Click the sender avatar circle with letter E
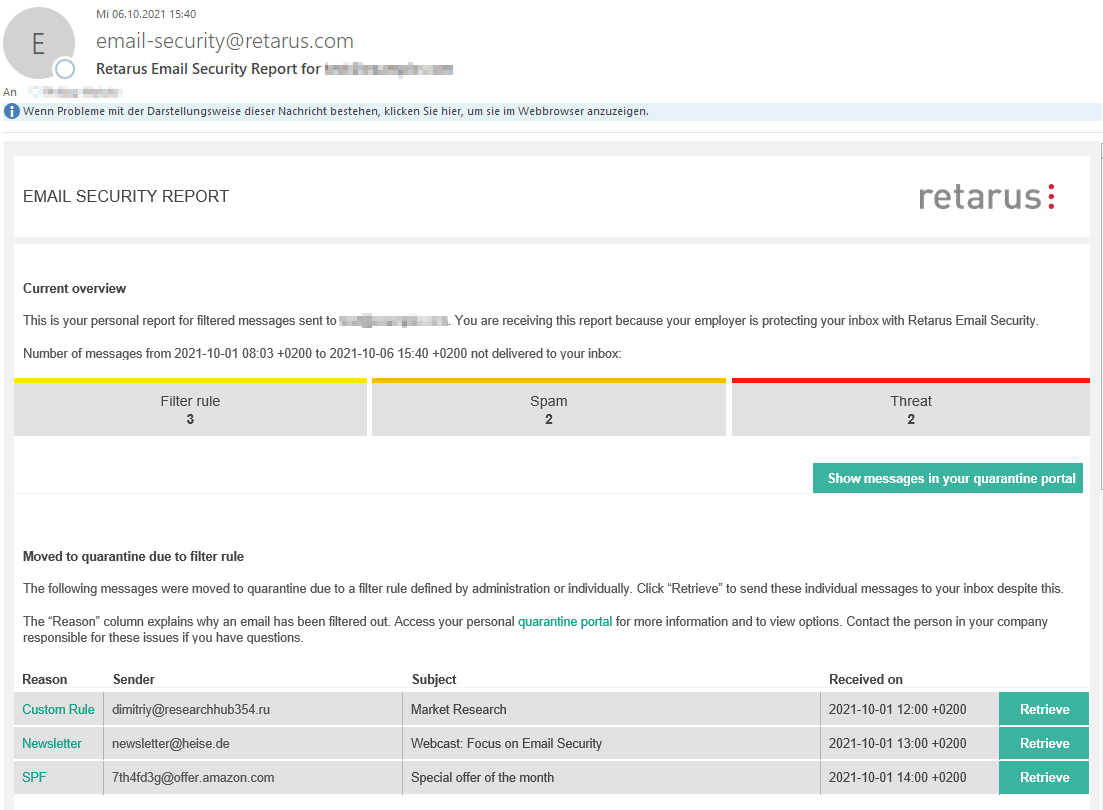 click(39, 44)
